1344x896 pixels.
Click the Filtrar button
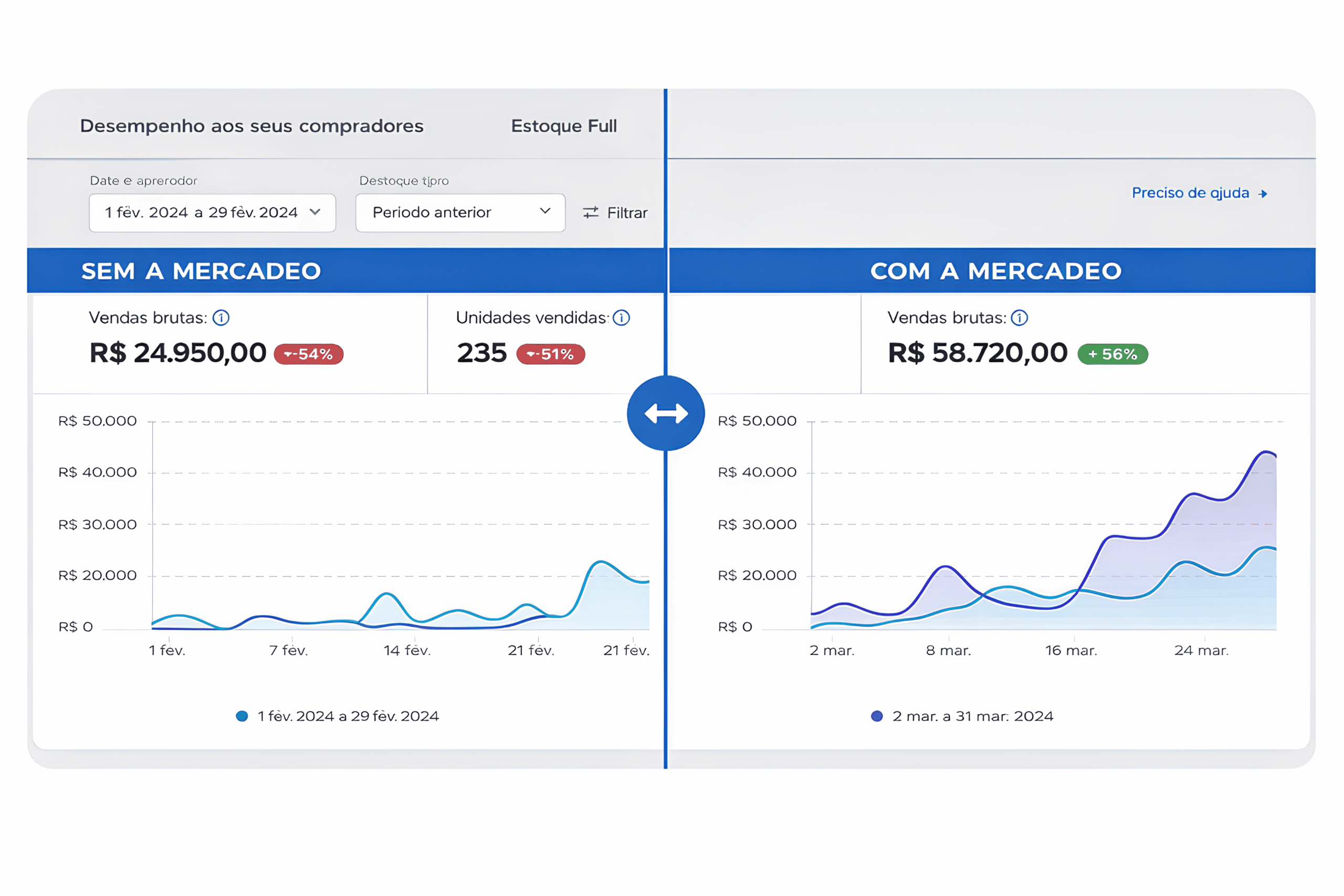click(626, 213)
